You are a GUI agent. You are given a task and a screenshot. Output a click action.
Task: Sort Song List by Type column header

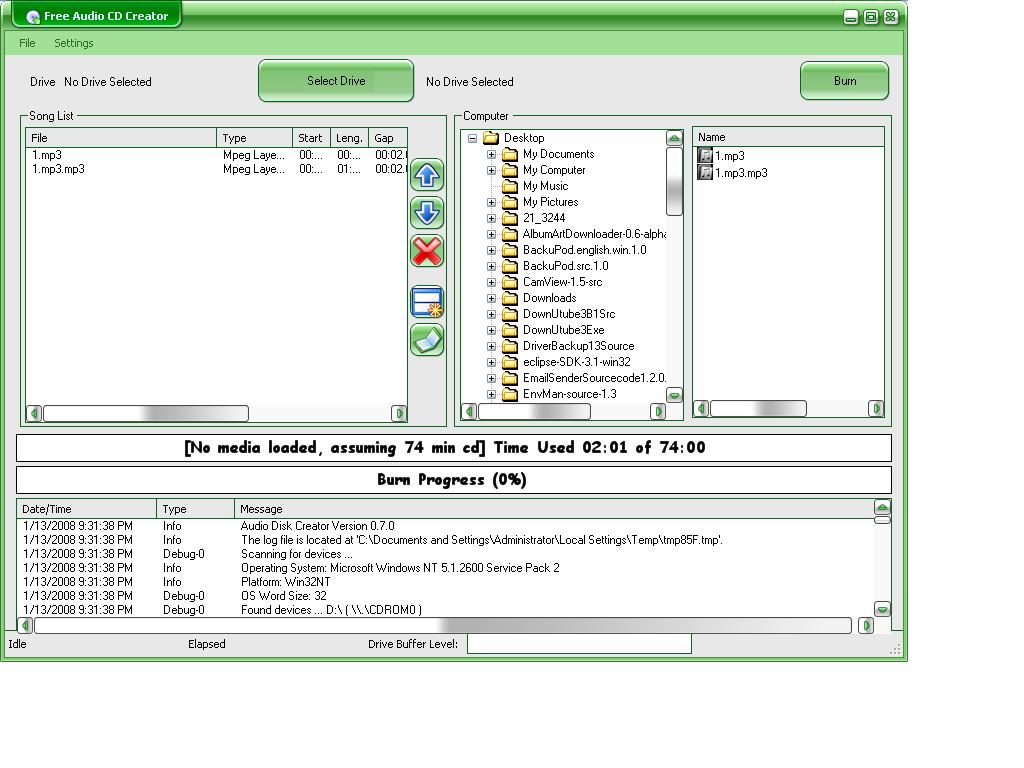coord(255,138)
